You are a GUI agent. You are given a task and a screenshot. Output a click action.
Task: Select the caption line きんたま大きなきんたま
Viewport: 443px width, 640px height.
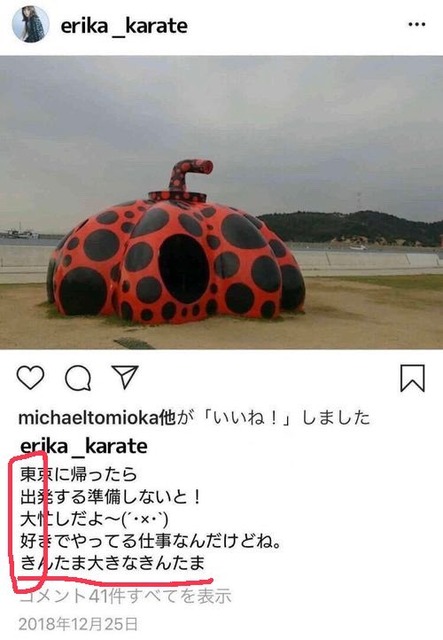tap(112, 563)
